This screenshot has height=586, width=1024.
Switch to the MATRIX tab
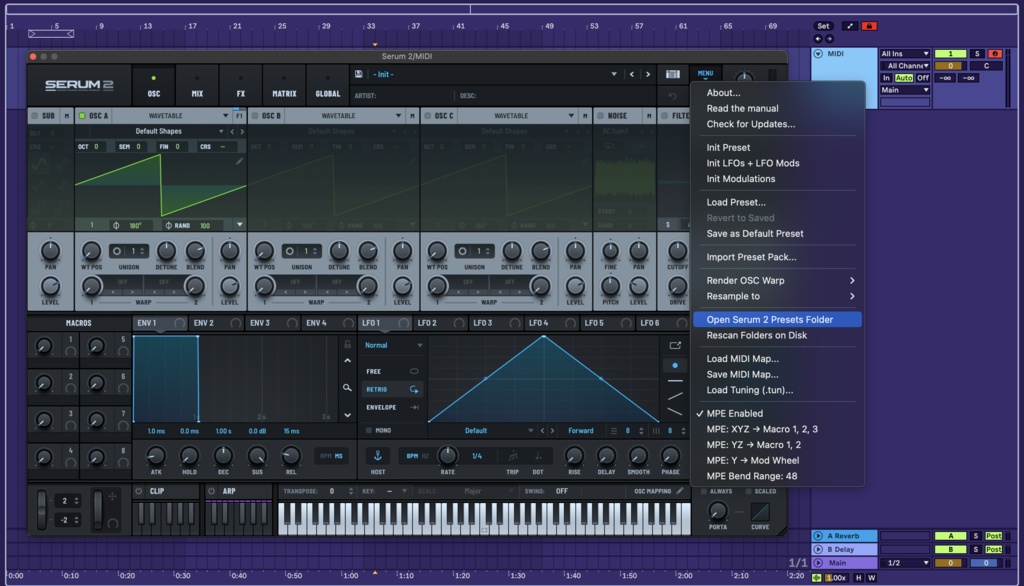283,87
